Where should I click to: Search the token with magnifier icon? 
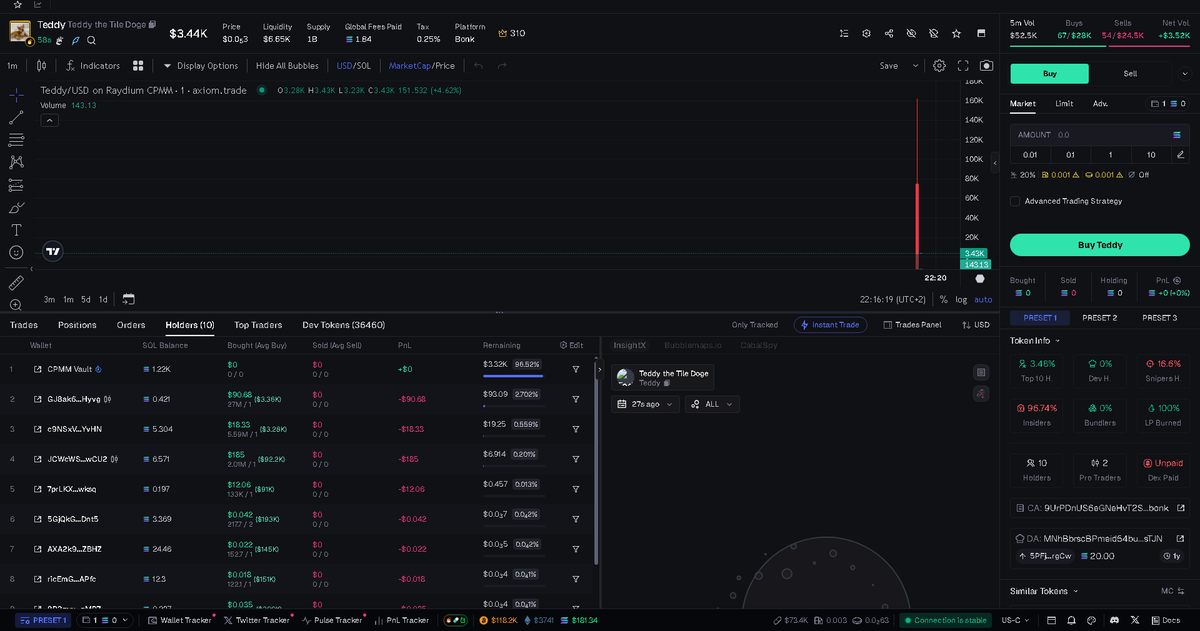(x=91, y=41)
